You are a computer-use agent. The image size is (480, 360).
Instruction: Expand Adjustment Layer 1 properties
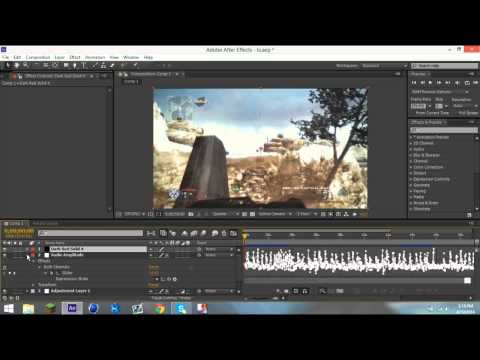click(27, 291)
